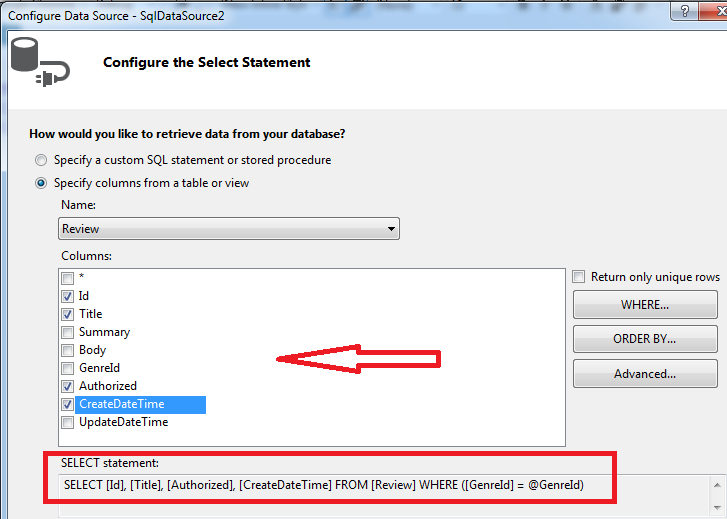Check the UpdateDateTime column checkbox
Viewport: 727px width, 519px height.
(67, 422)
